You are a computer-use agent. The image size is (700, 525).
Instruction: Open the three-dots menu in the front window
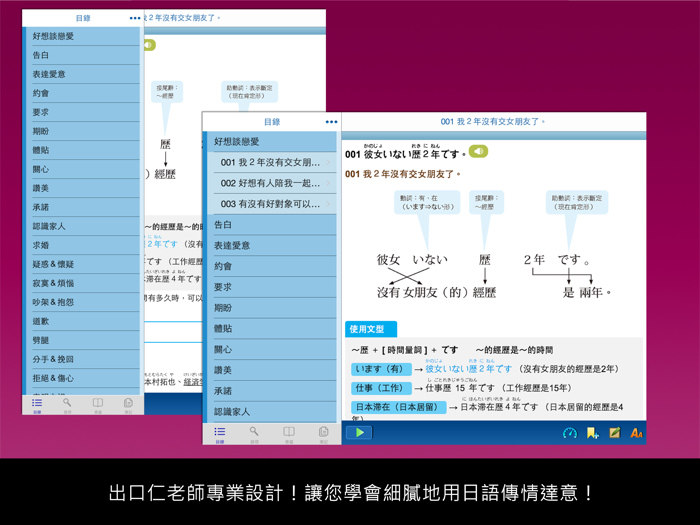pyautogui.click(x=331, y=122)
